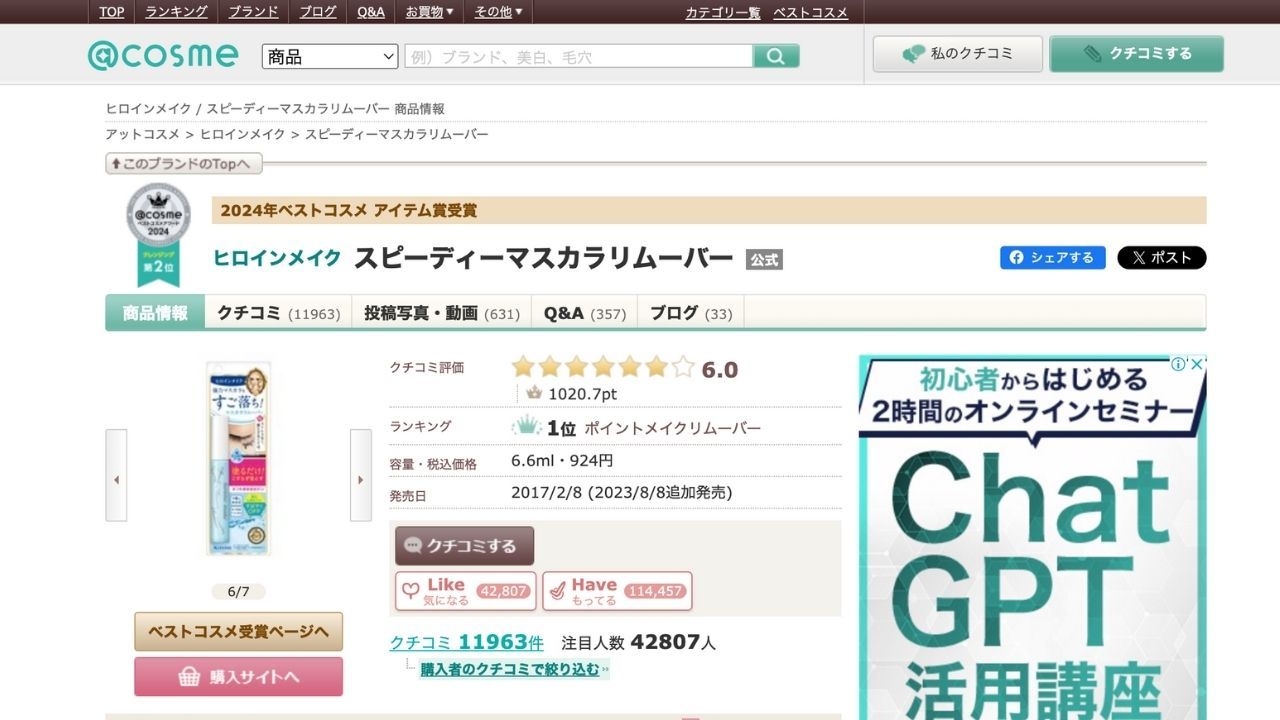Click the 2017/2/8 release date text

[x=621, y=493]
